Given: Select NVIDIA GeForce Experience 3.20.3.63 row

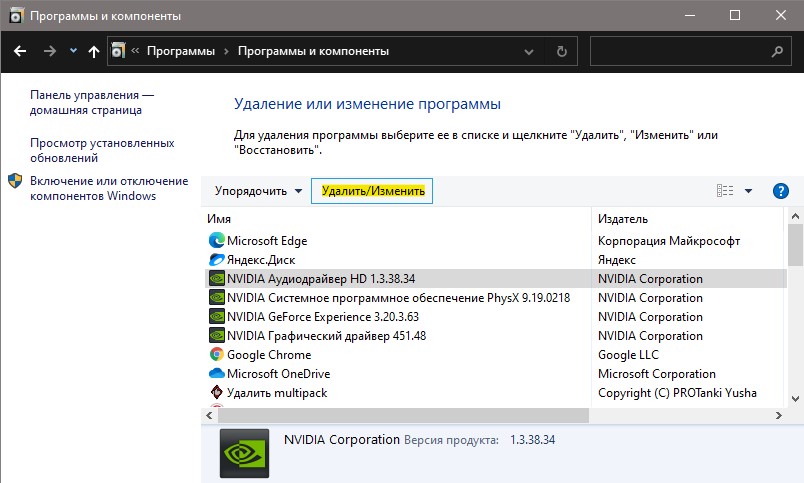Looking at the screenshot, I should [x=496, y=316].
